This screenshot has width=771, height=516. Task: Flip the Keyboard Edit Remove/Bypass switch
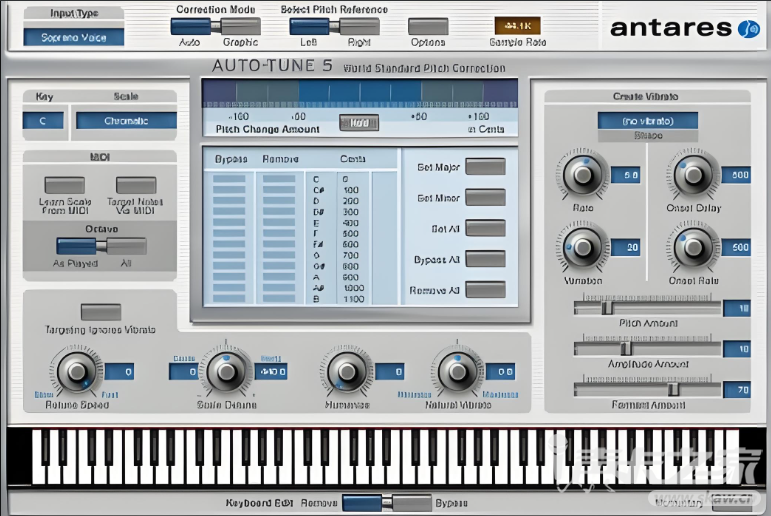tap(386, 503)
